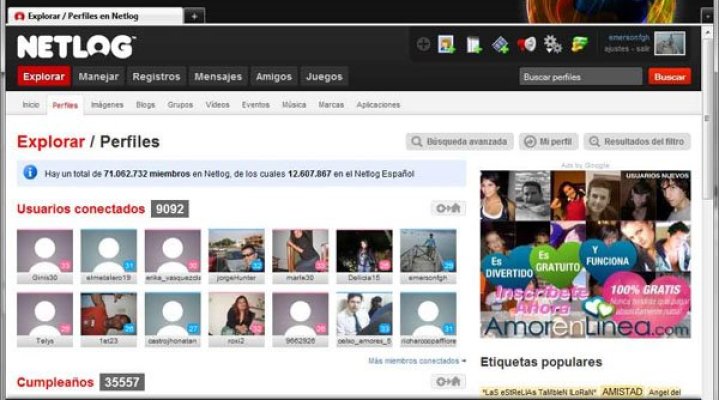Click the add photo icon in header
Screen dimensions: 719x400
click(x=446, y=44)
